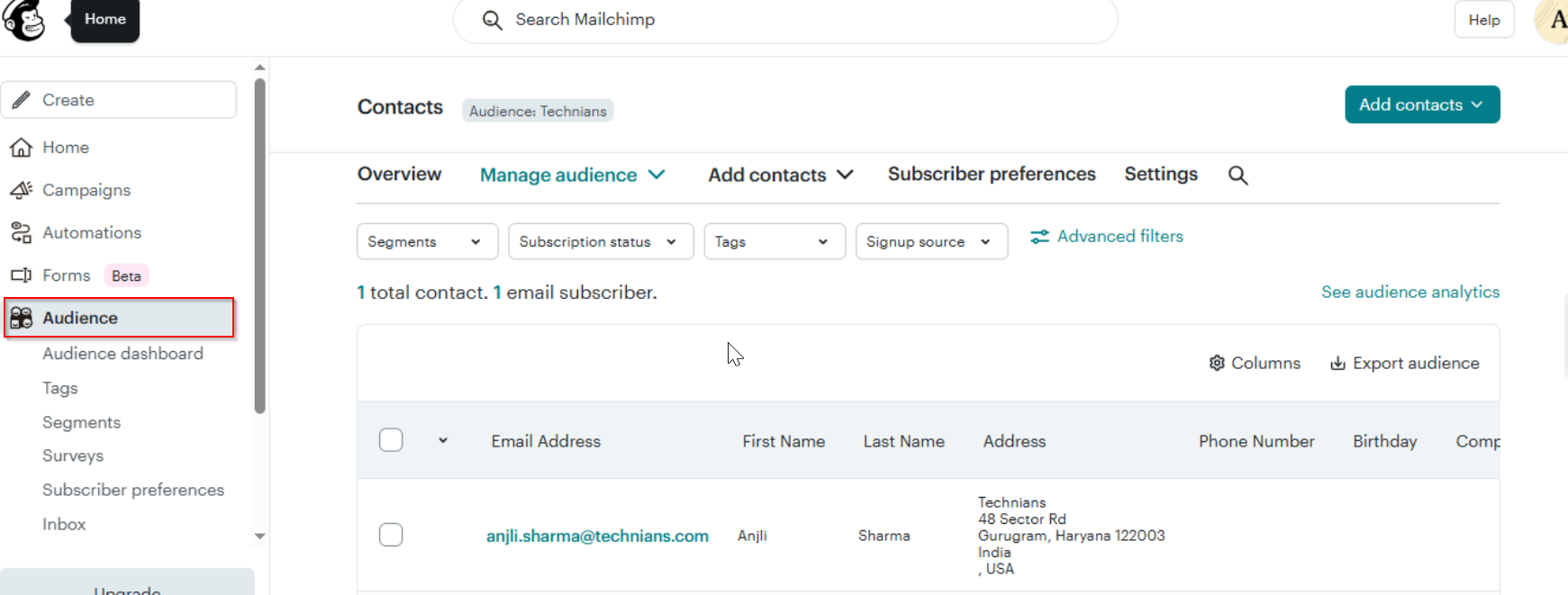Click the sidebar vertical scrollbar thumb

(x=259, y=246)
